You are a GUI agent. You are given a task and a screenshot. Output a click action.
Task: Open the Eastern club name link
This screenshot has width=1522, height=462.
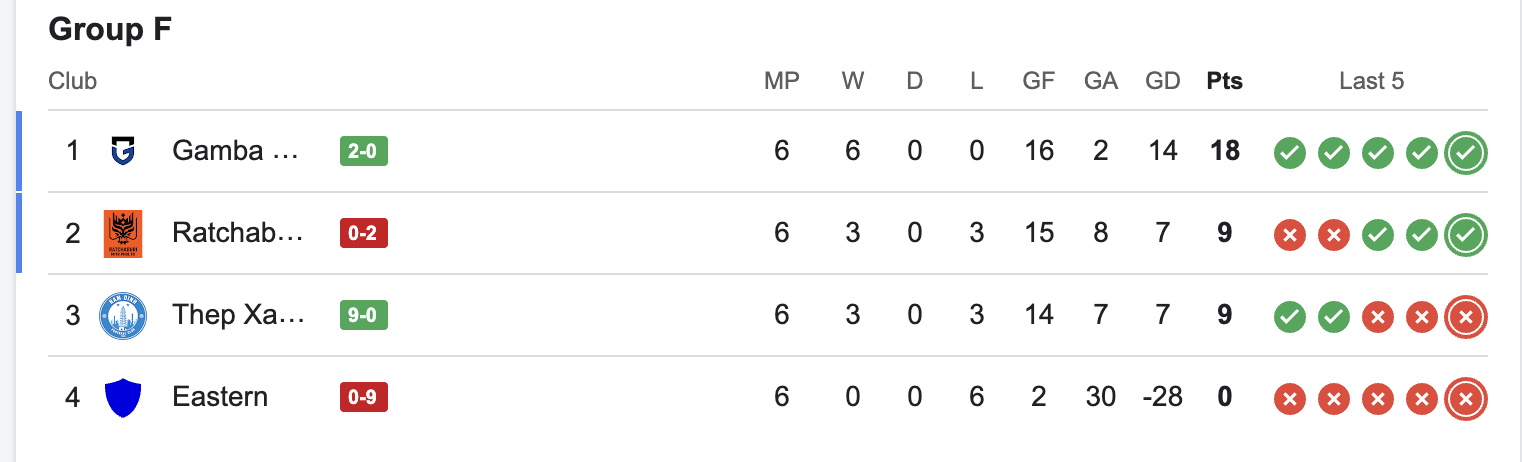point(220,397)
